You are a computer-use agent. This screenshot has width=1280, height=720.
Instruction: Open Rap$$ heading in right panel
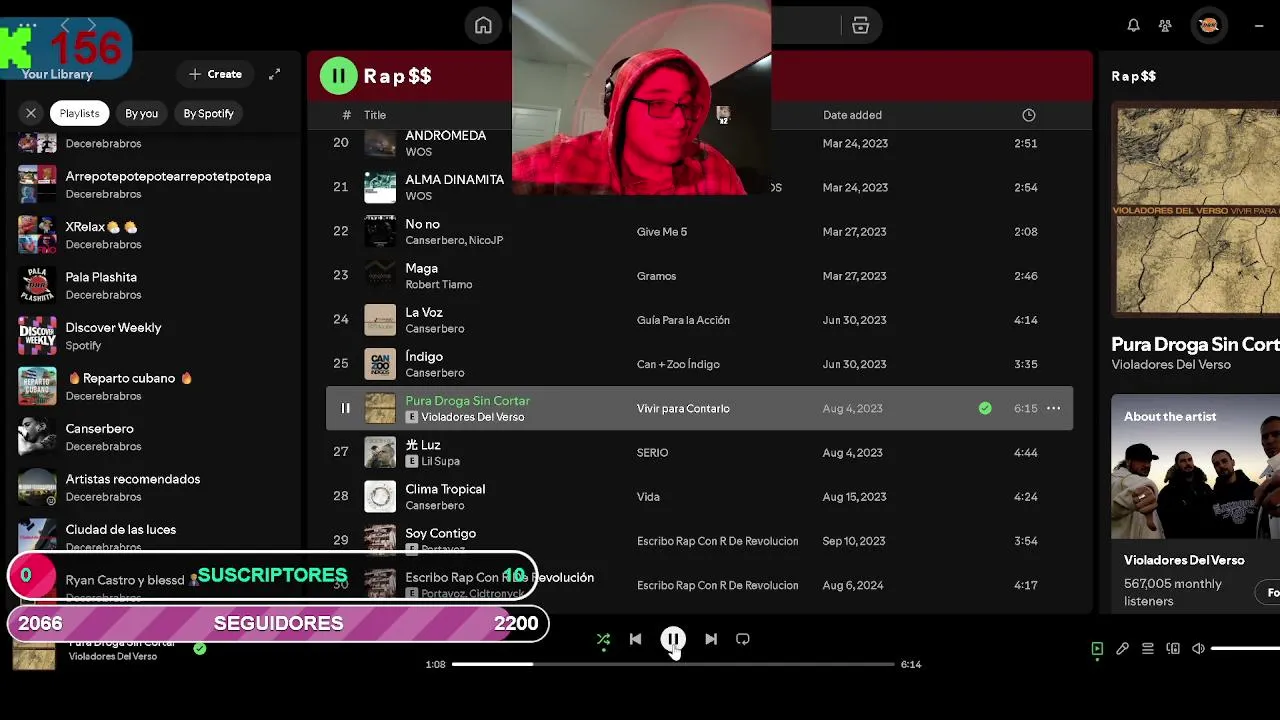1134,76
